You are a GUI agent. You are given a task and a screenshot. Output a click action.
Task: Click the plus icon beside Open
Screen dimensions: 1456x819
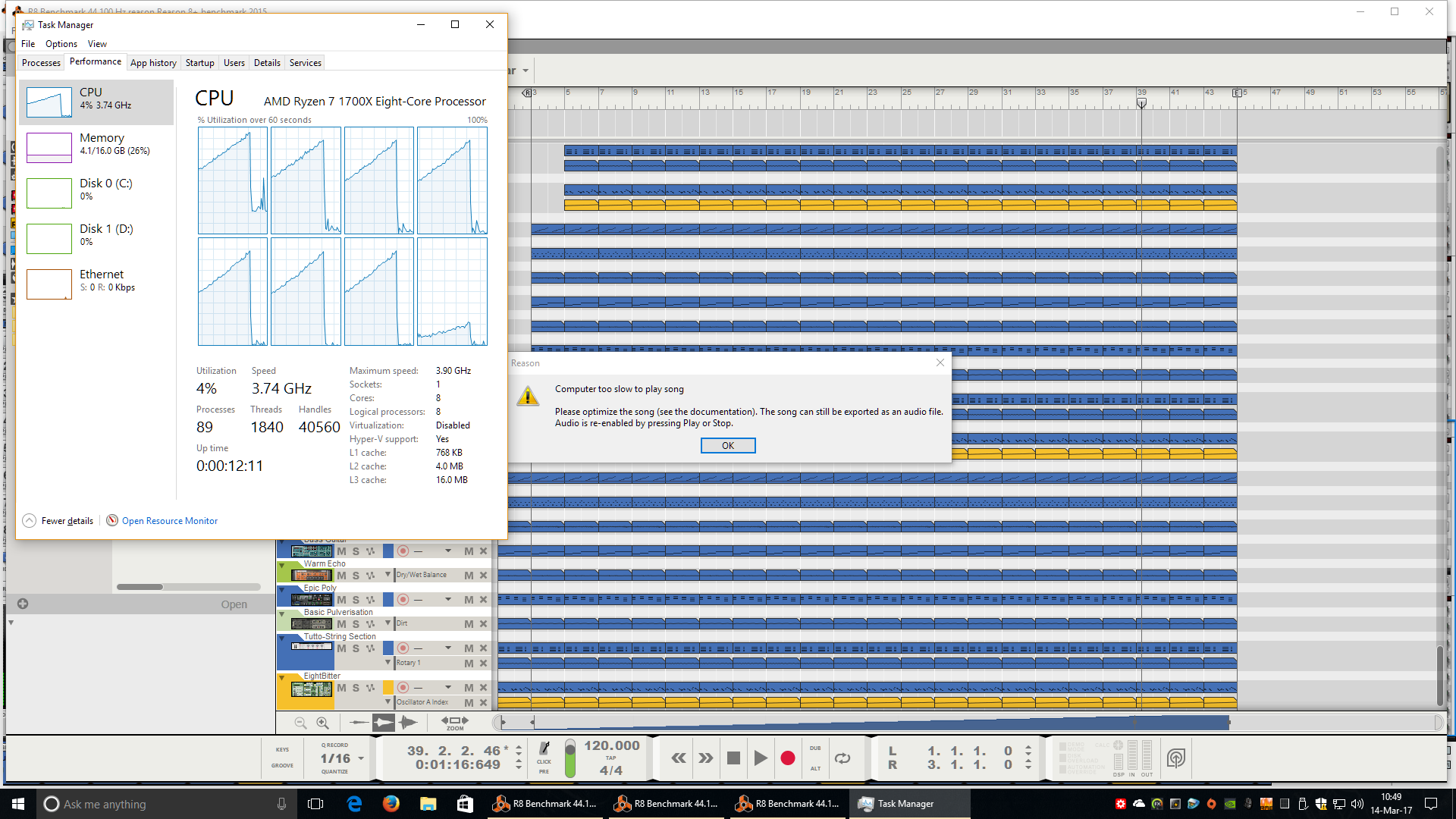click(x=23, y=604)
